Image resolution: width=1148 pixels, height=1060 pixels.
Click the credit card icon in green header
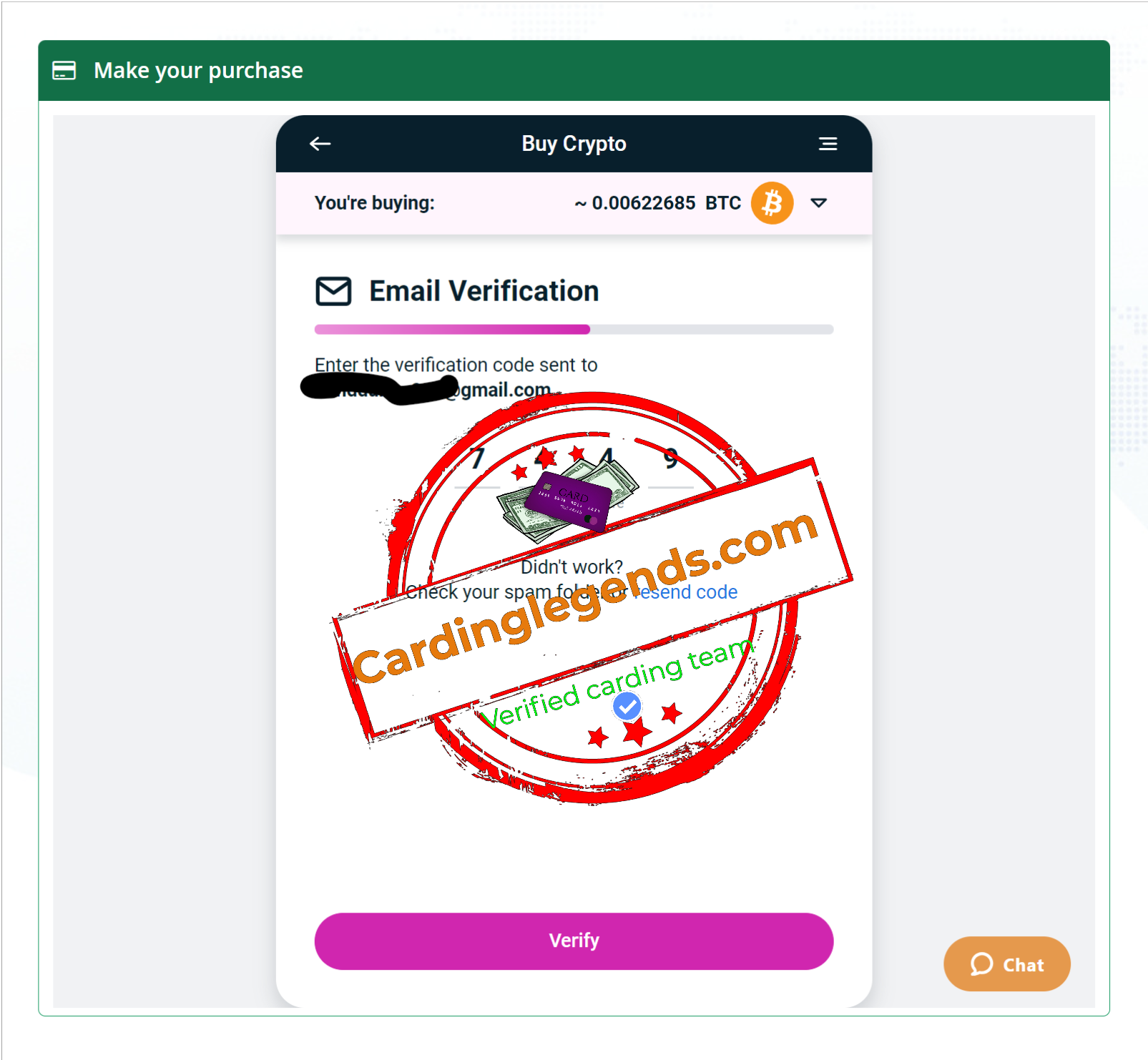tap(64, 70)
